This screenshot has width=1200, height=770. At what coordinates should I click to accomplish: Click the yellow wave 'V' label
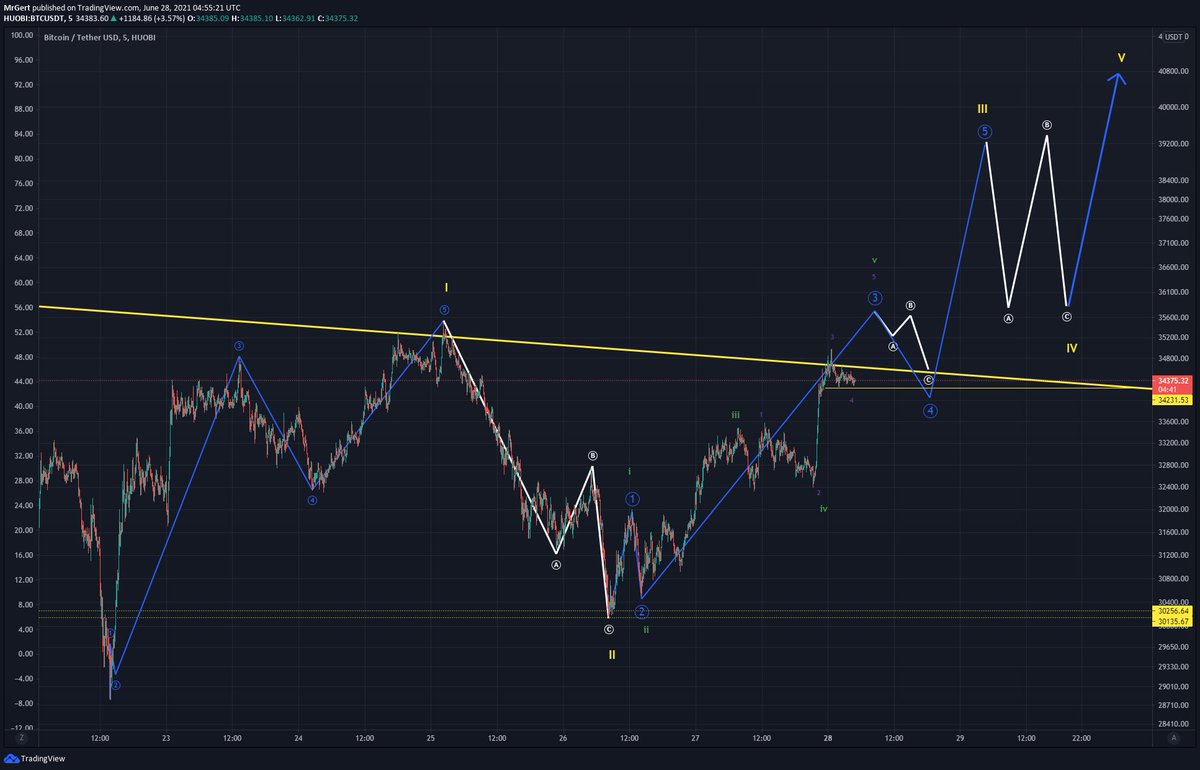point(1121,57)
